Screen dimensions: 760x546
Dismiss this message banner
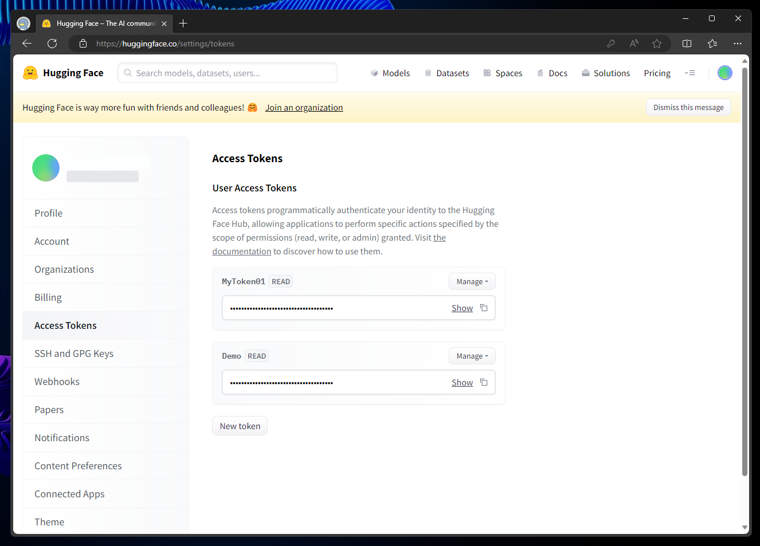point(688,108)
